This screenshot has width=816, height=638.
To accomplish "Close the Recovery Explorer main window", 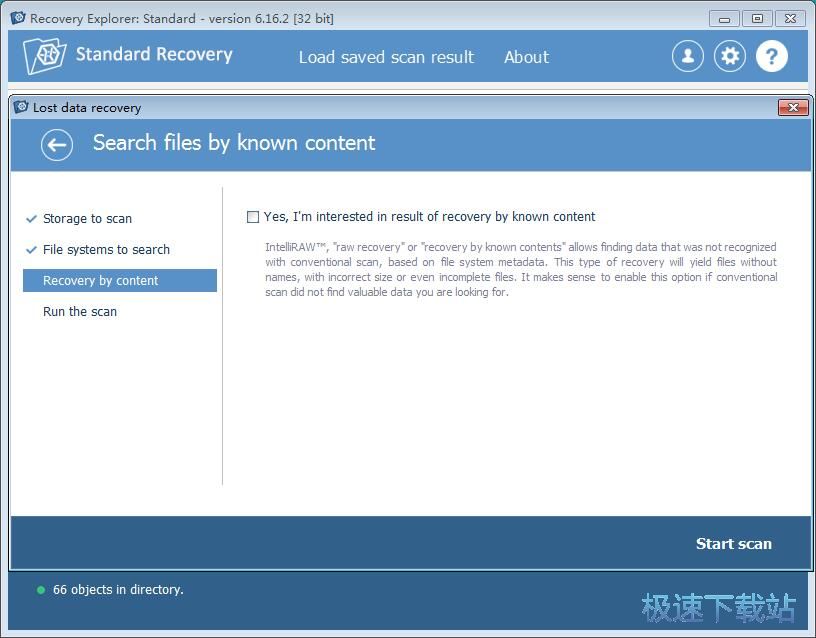I will pyautogui.click(x=790, y=19).
